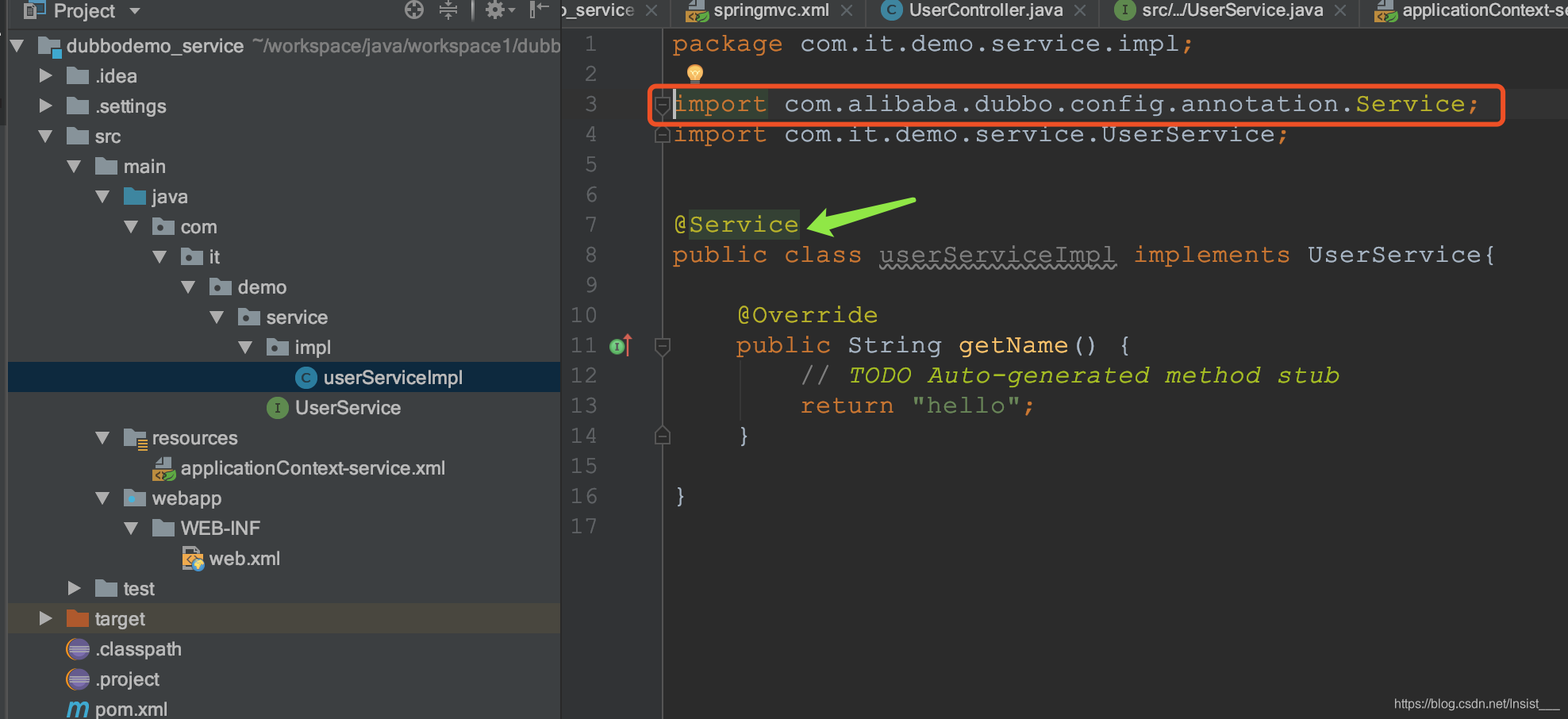Click the @Service annotation in code
This screenshot has height=719, width=1568.
point(736,225)
